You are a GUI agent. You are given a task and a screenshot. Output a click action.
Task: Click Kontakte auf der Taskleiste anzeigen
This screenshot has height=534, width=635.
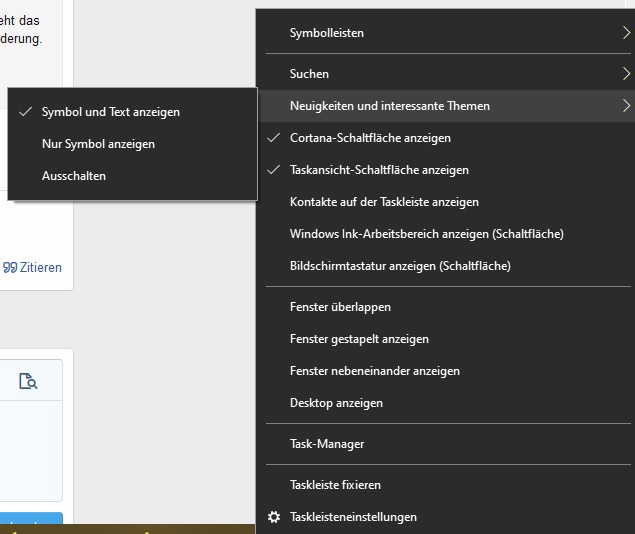point(384,202)
